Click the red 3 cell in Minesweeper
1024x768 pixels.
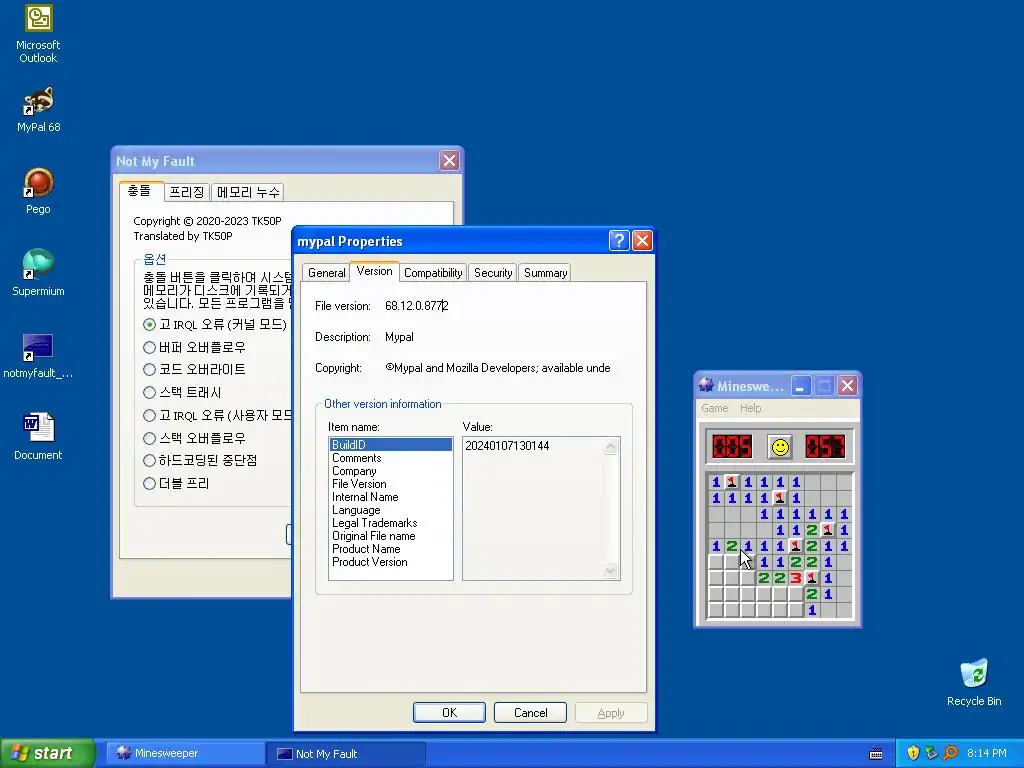(795, 578)
